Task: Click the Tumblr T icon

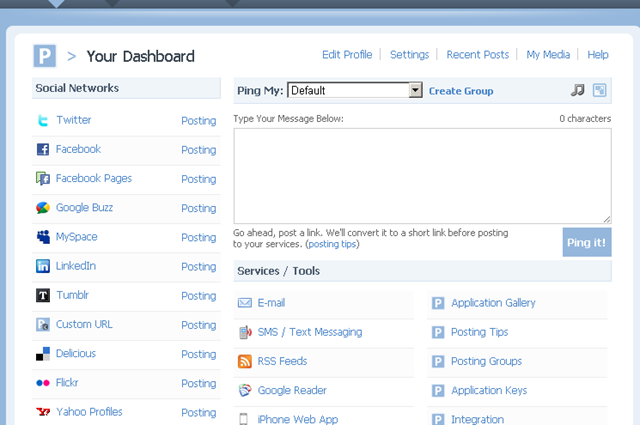Action: pyautogui.click(x=43, y=295)
